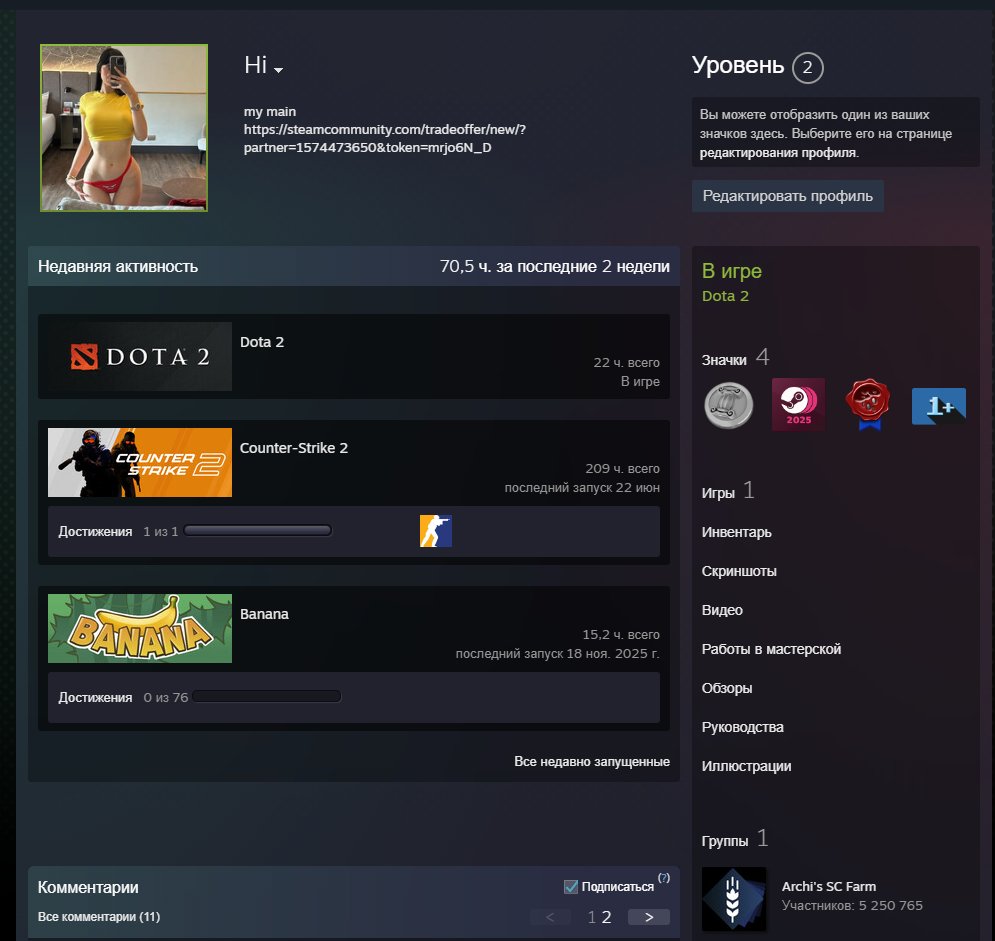Open the Counter-Strike 2 game banner
Screen dimensions: 995x941
pos(140,463)
